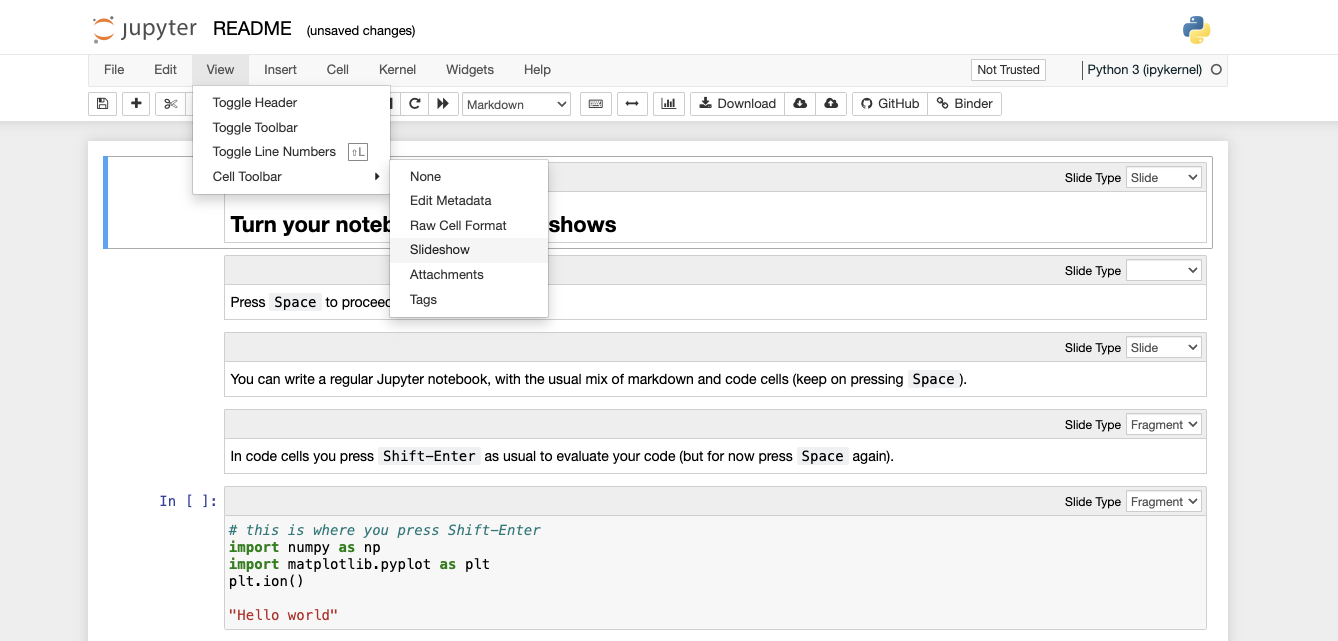Click restart and run all fast-forward icon
Viewport: 1338px width, 641px height.
click(443, 104)
